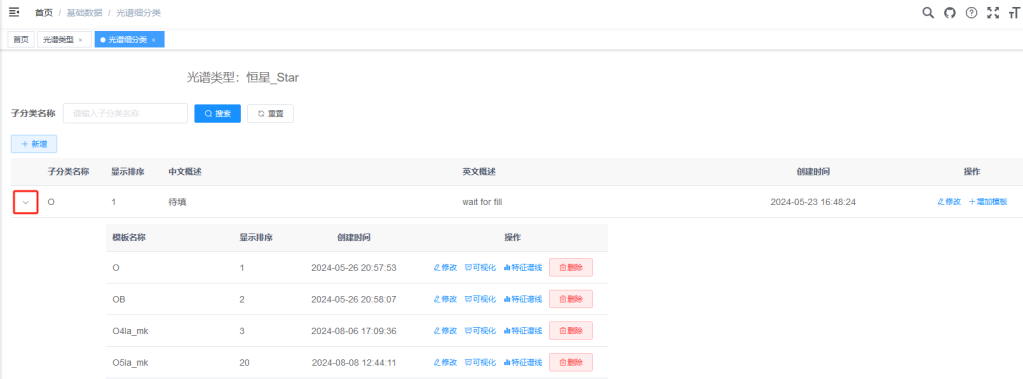Viewport: 1023px width, 379px height.
Task: Open the search magnifier icon in header
Action: (928, 12)
